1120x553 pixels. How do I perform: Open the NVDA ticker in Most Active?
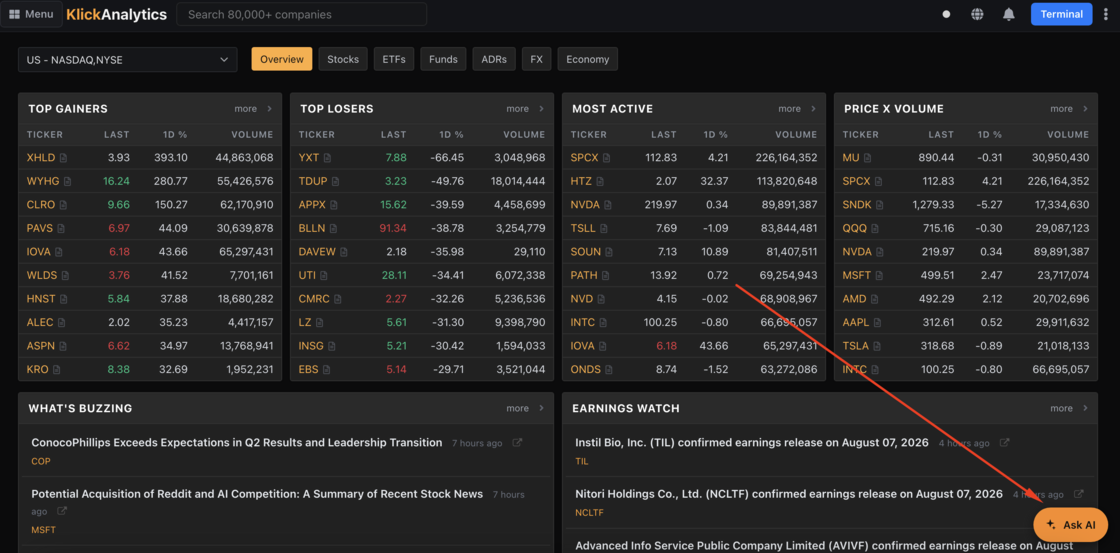(585, 205)
